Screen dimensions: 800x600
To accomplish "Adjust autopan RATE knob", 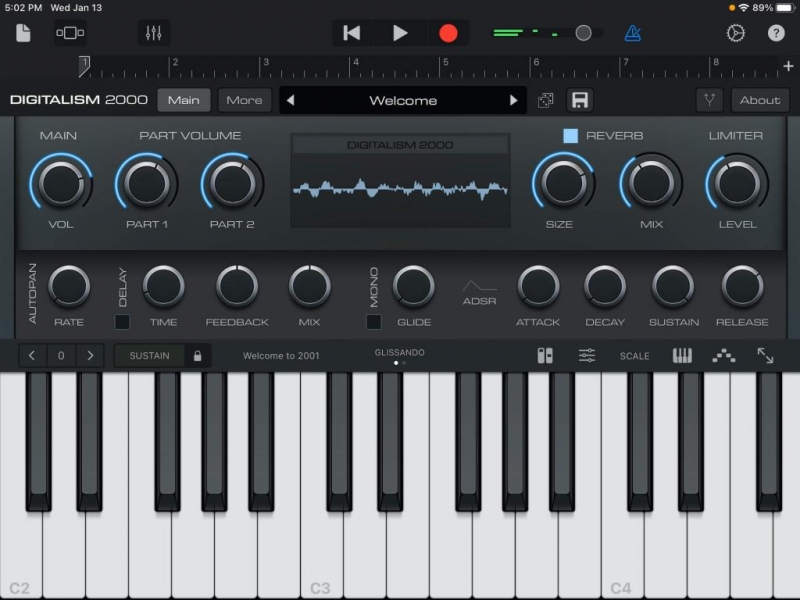I will click(69, 286).
